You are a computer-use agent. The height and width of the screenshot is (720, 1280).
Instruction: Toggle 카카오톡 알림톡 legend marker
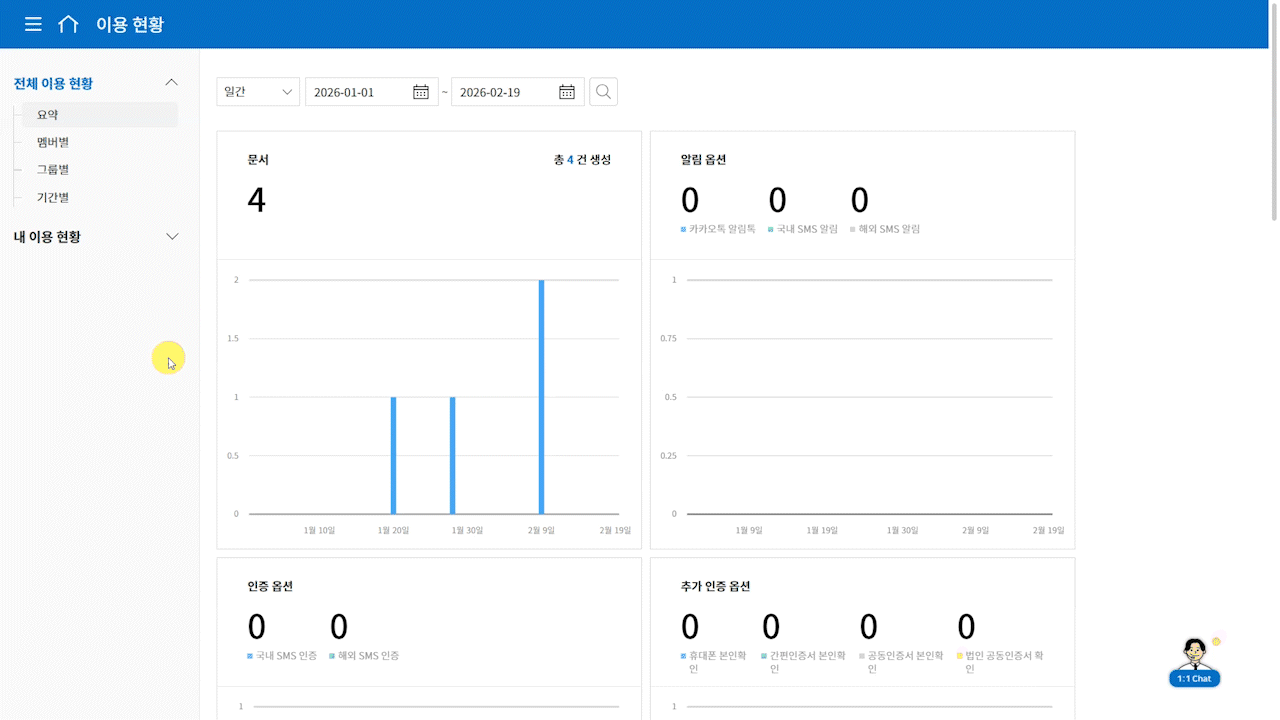point(684,229)
